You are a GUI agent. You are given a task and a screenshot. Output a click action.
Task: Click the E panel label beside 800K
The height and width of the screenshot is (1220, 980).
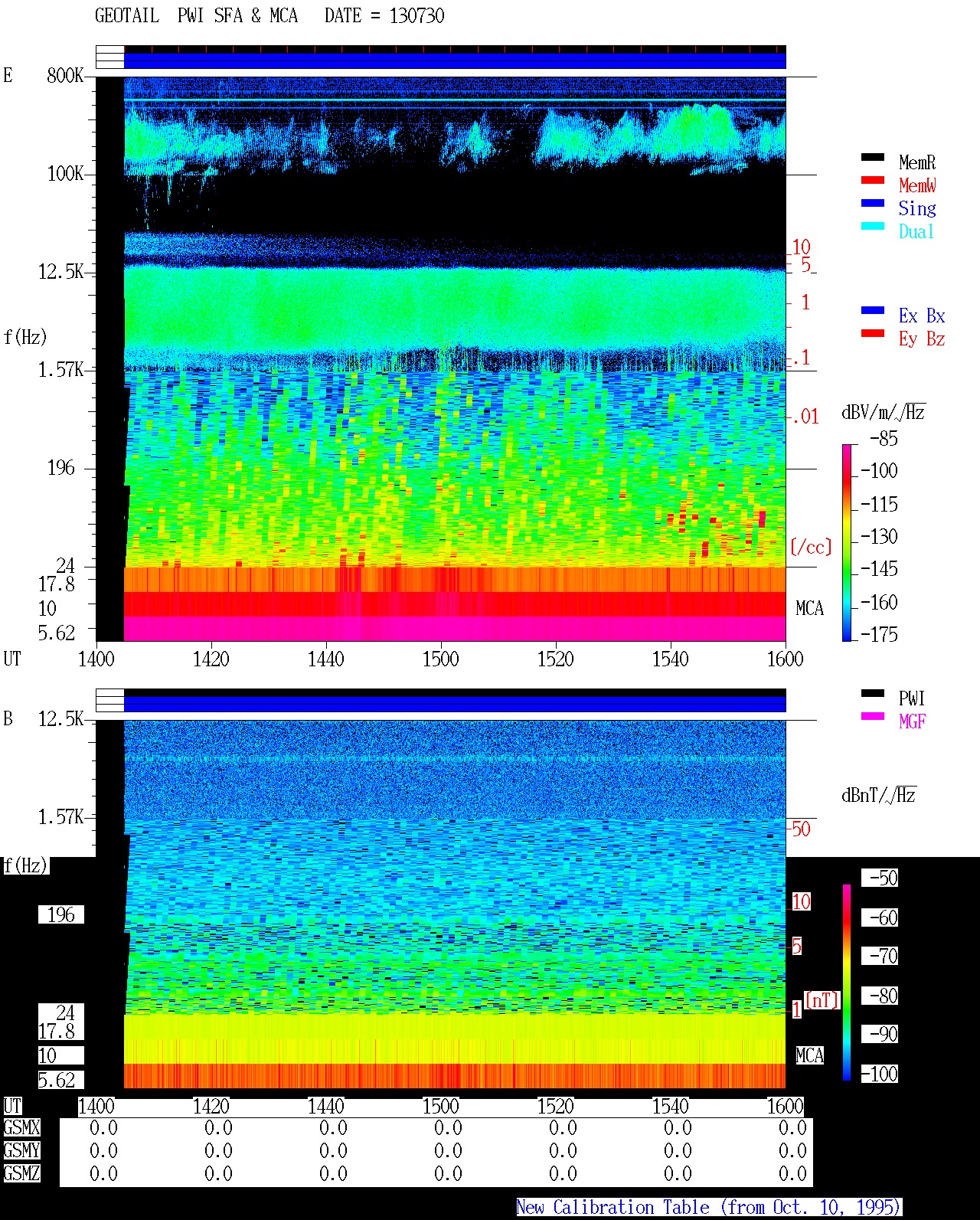pos(8,75)
